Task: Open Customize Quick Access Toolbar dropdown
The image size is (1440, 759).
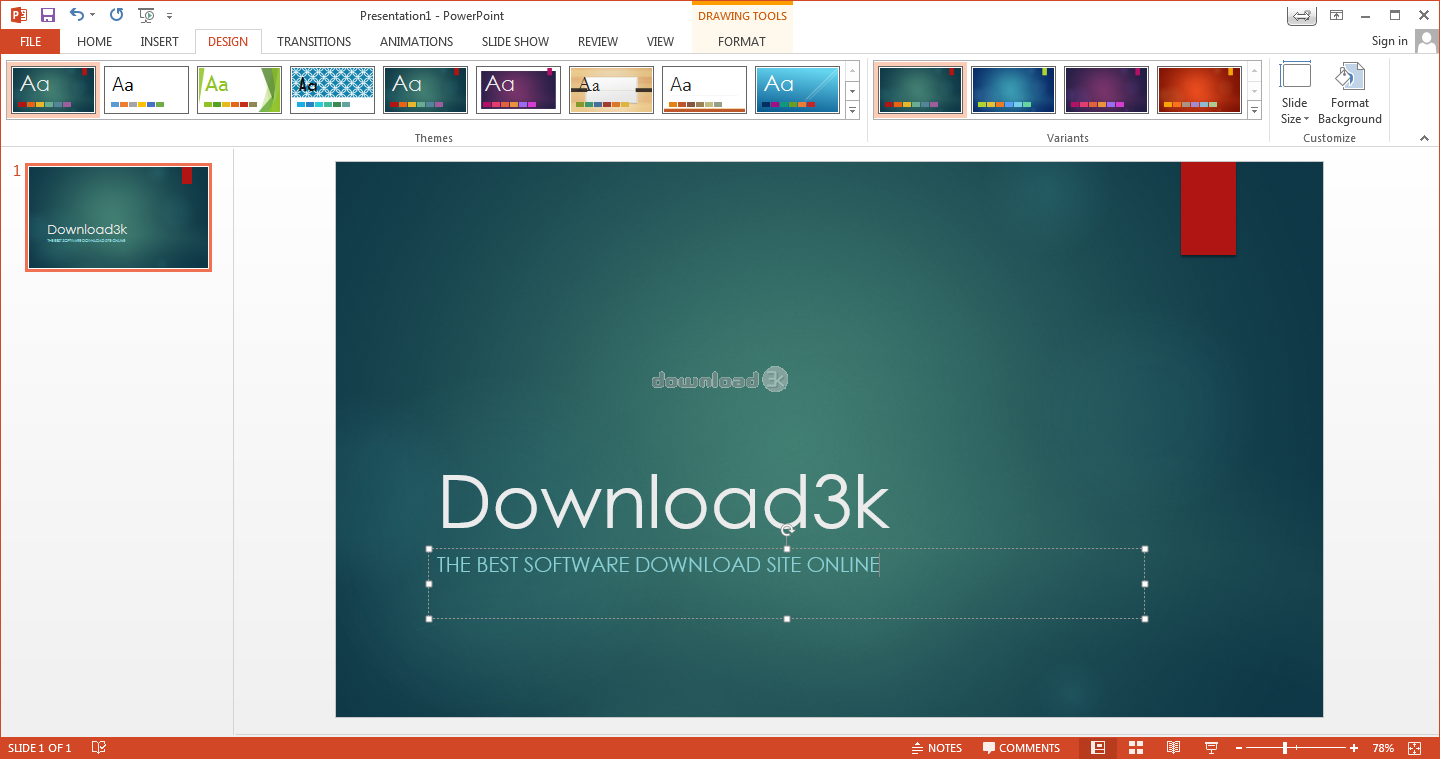Action: pos(169,16)
